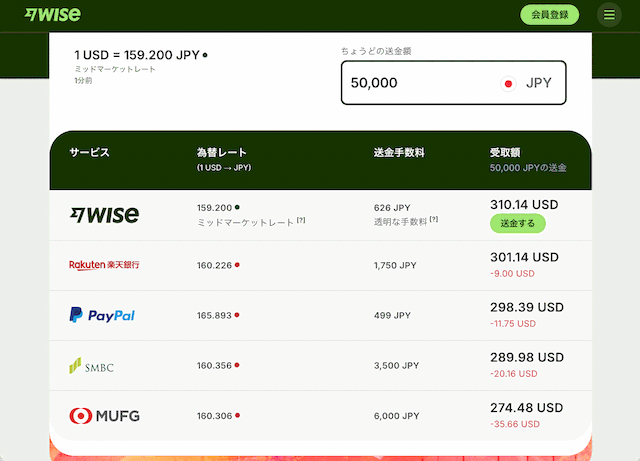Open the ミッドマーケットレート [?] help tooltip
This screenshot has height=461, width=640.
click(301, 220)
